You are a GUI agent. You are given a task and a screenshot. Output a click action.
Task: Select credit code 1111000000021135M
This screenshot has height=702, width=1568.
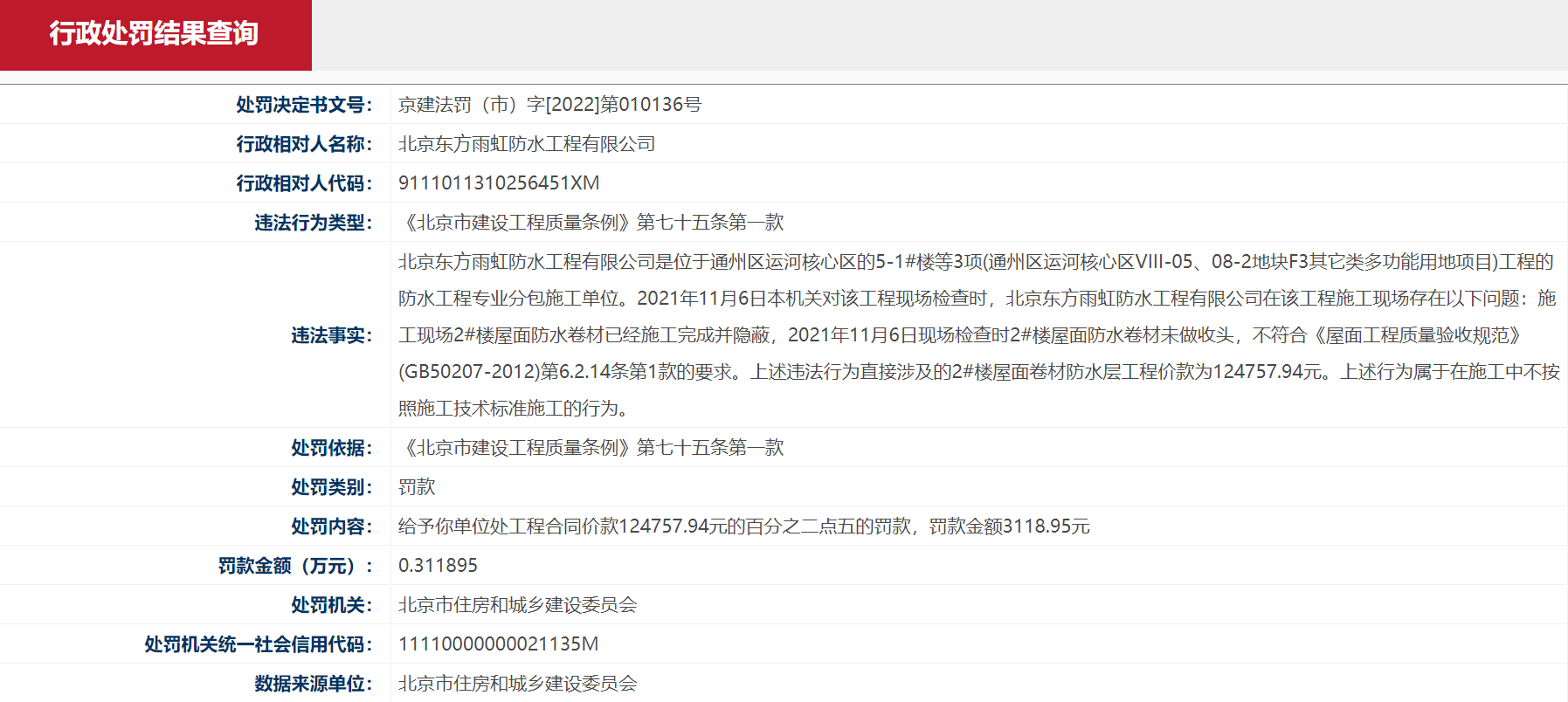click(x=499, y=644)
